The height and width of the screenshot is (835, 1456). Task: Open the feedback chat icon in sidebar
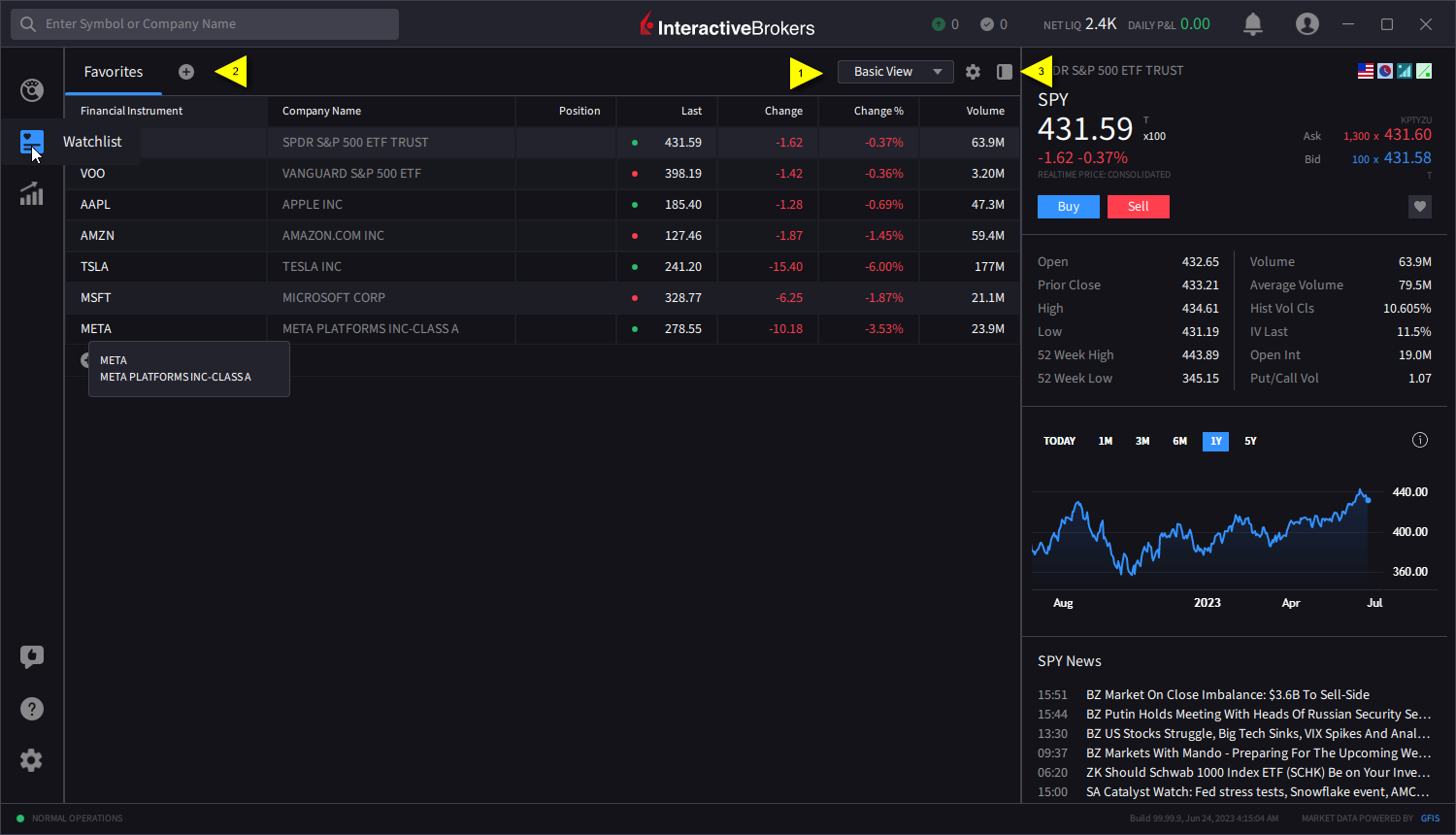click(32, 656)
